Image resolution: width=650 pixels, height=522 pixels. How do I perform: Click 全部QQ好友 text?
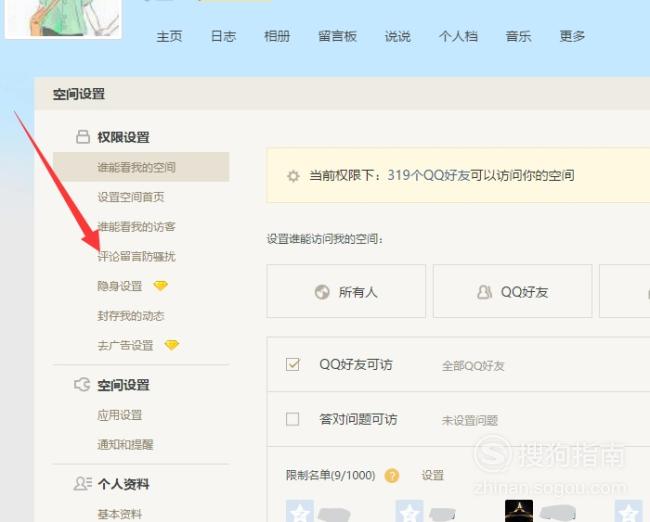pyautogui.click(x=473, y=366)
